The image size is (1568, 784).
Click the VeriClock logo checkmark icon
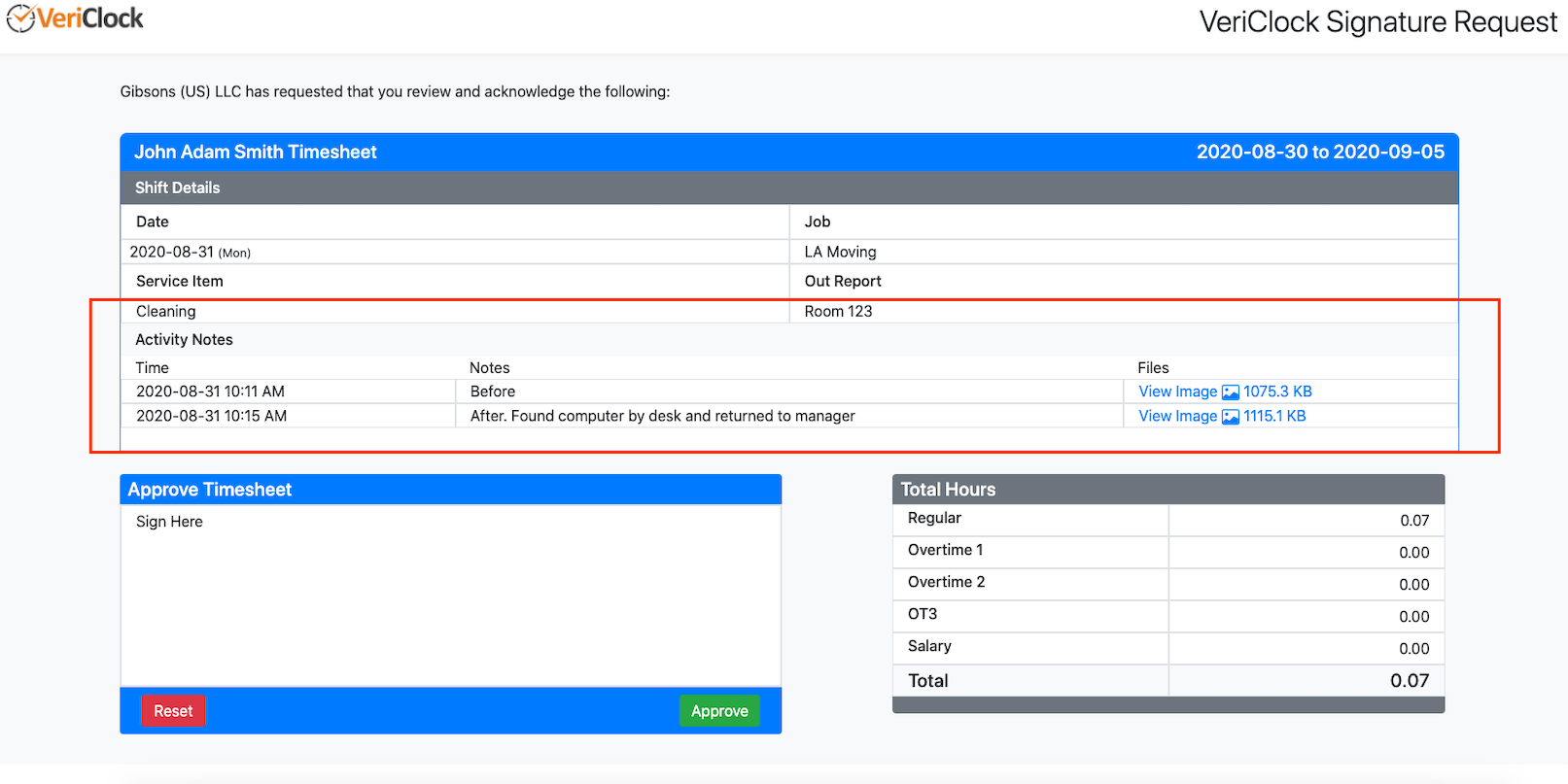pyautogui.click(x=20, y=18)
